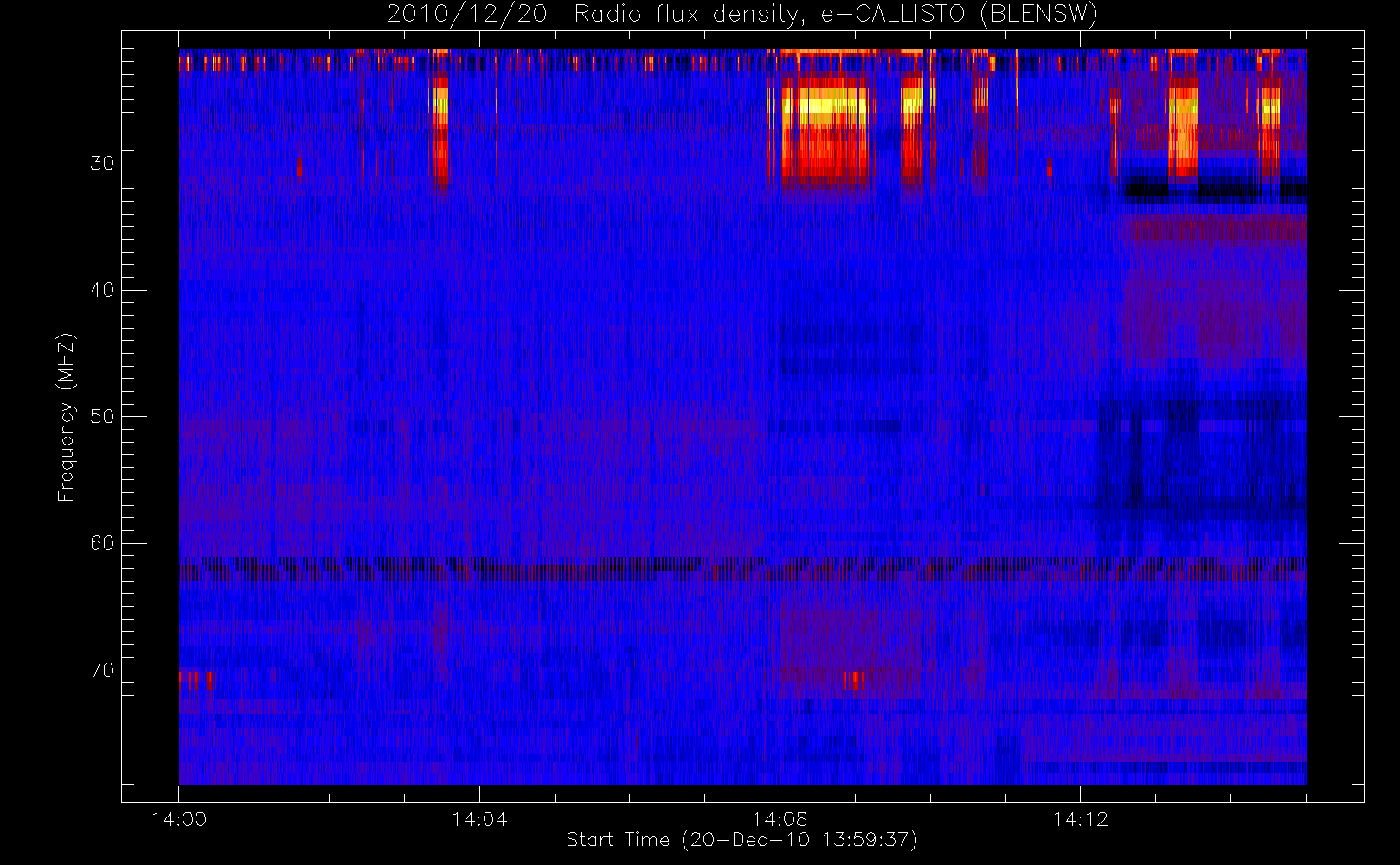
Task: Click the frequency tick label '30'
Action: coord(102,163)
